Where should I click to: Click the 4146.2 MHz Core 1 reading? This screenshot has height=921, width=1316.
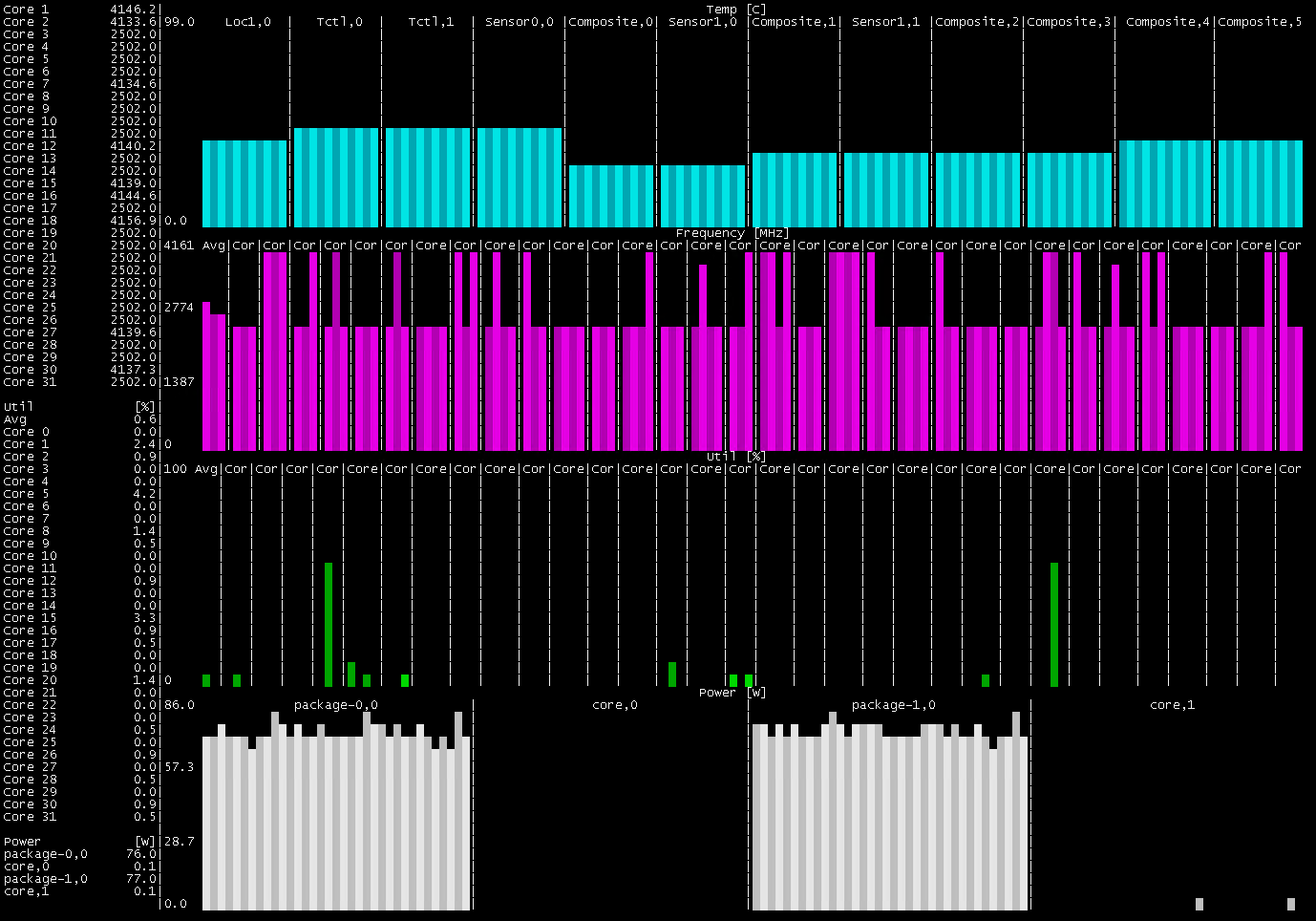[134, 10]
